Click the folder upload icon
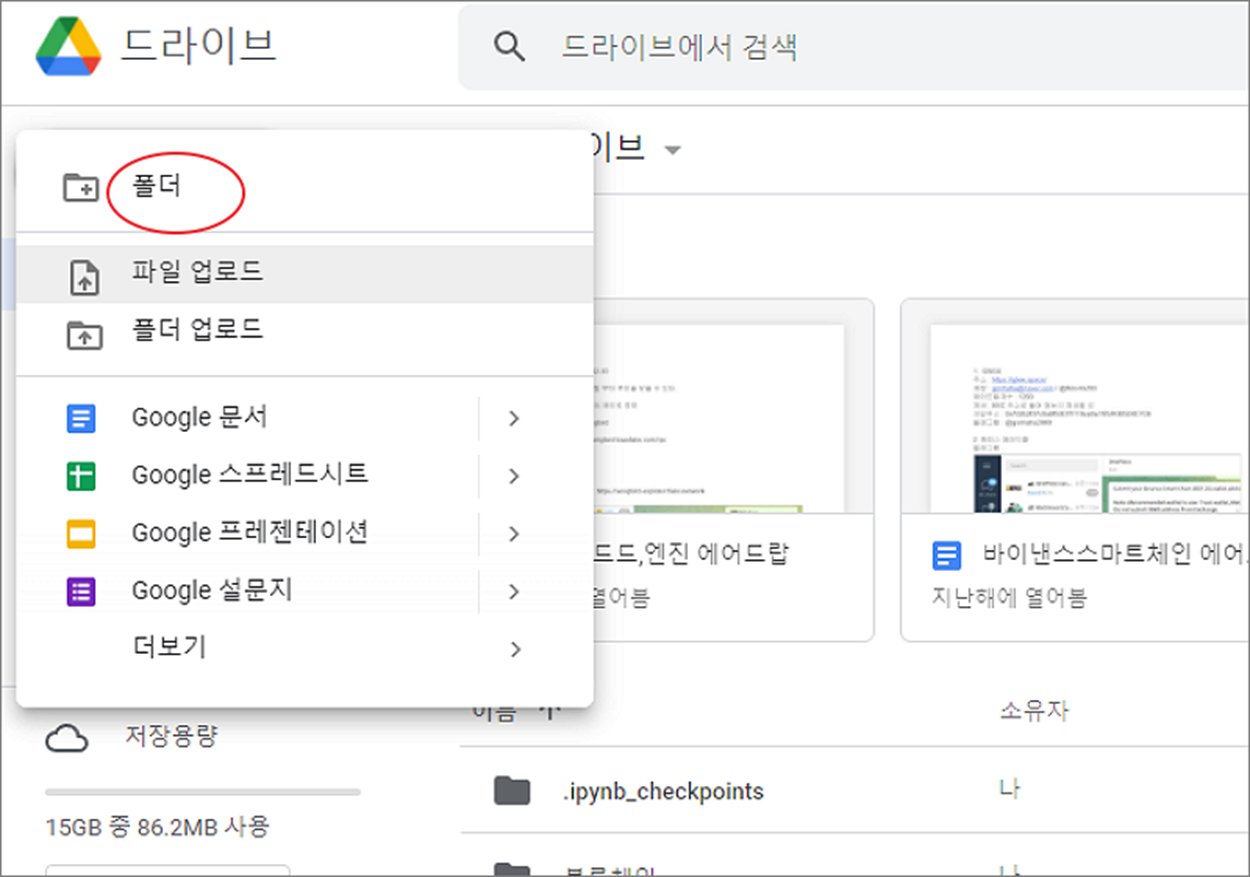The width and height of the screenshot is (1250, 877). (x=84, y=335)
